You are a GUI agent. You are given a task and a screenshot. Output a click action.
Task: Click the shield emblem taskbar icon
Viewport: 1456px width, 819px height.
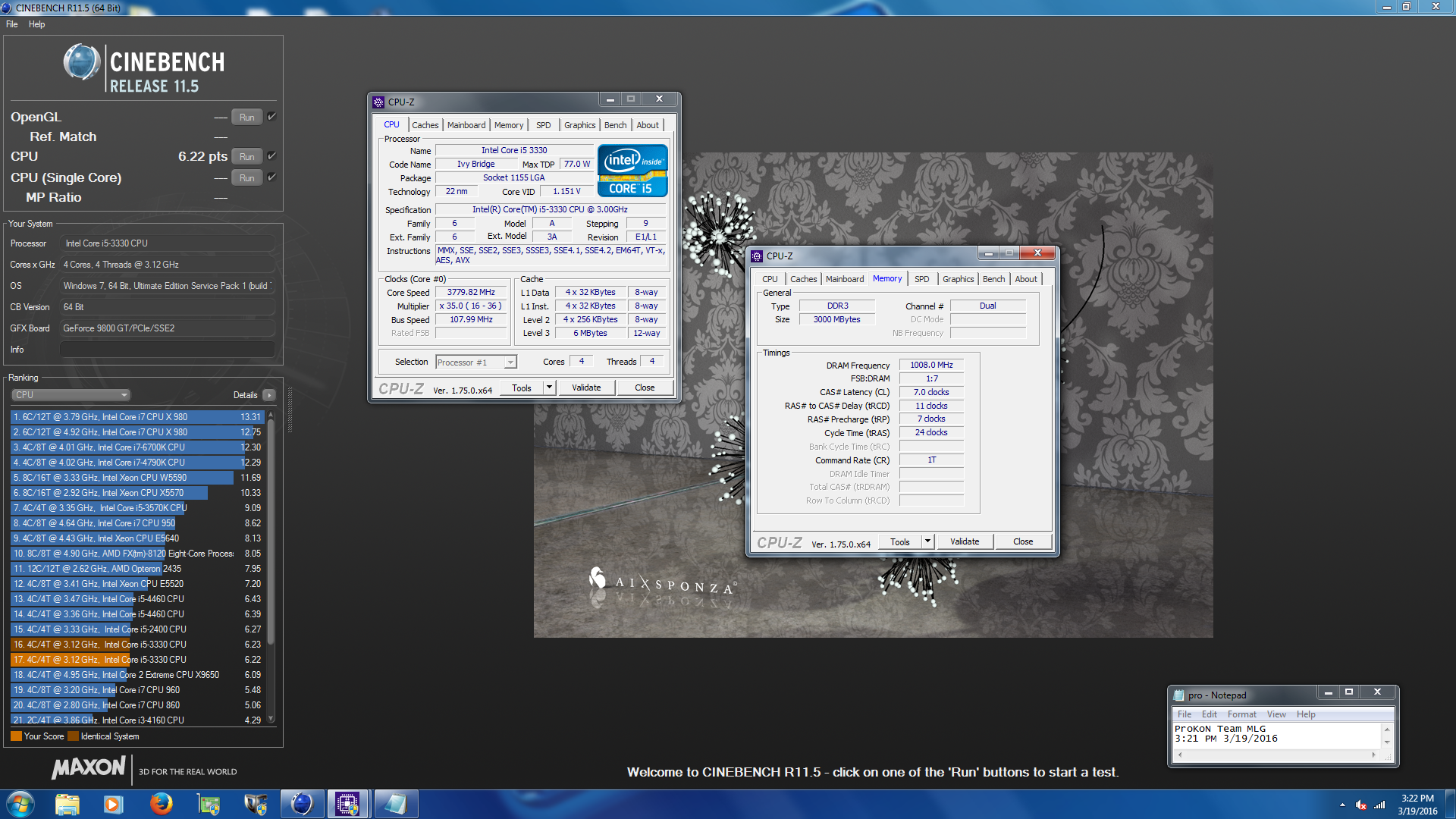coord(255,804)
